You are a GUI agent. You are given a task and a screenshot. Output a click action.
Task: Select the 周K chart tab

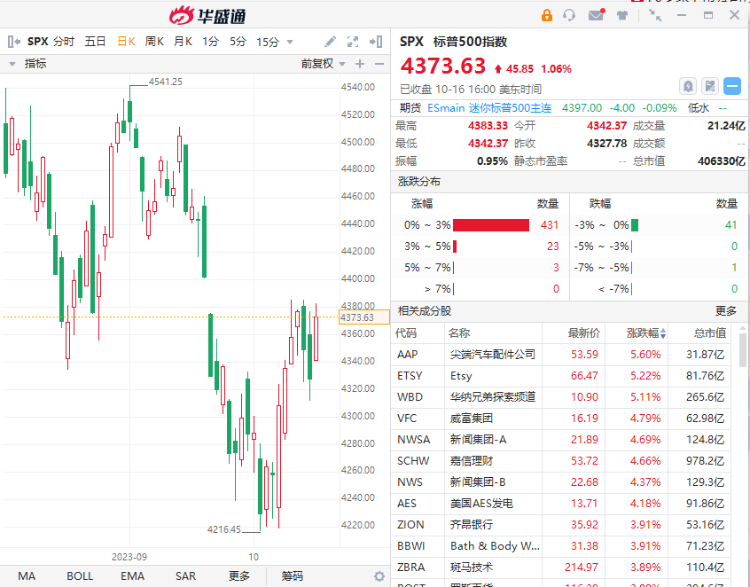(154, 42)
